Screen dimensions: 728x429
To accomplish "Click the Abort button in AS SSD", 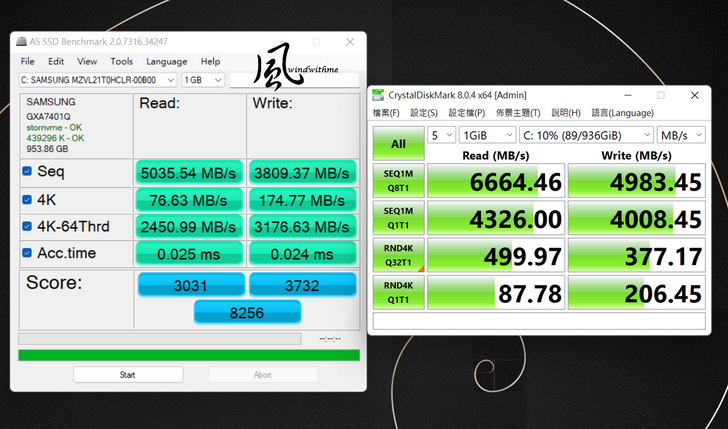I will (263, 375).
